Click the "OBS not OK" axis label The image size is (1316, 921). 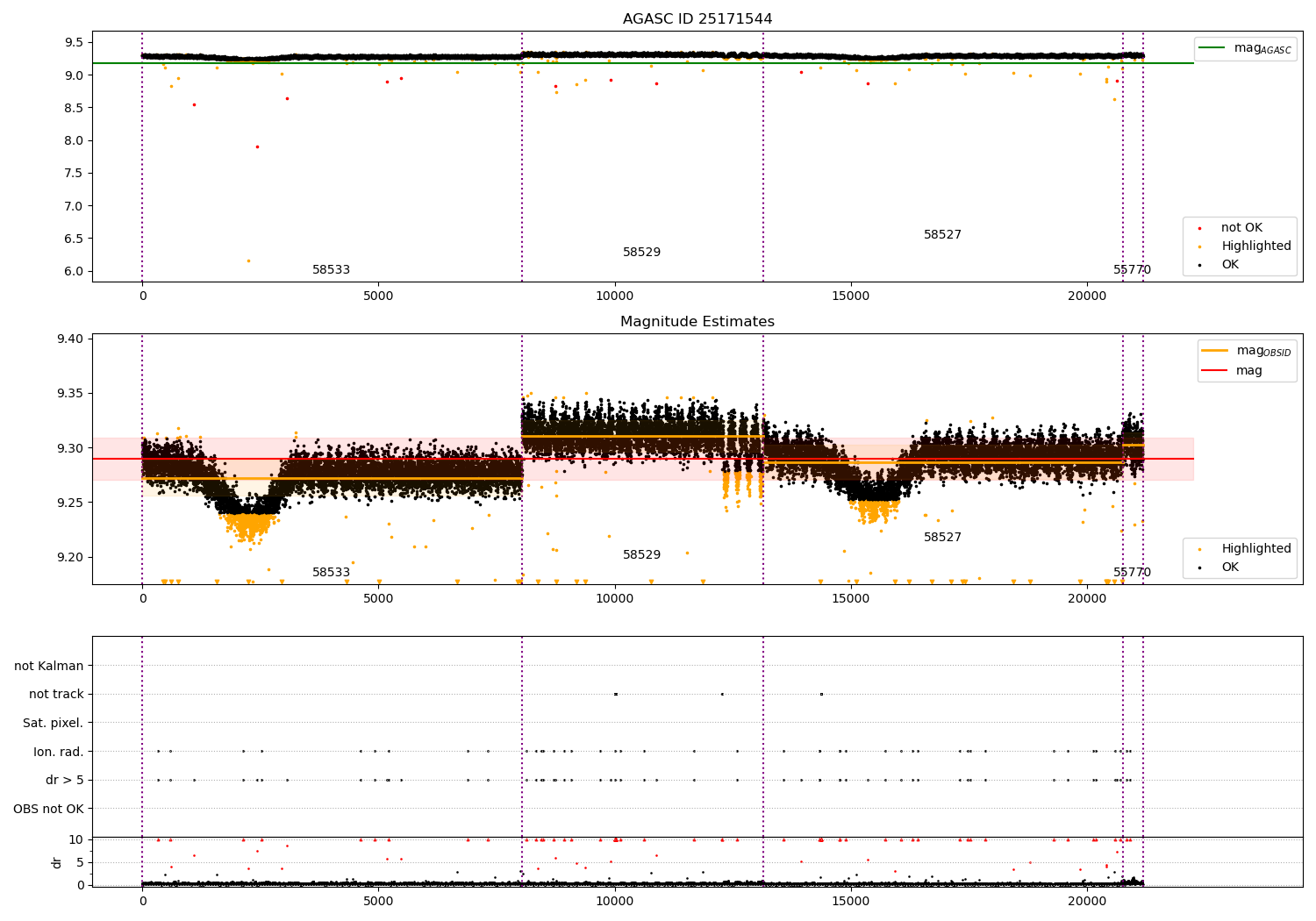48,809
